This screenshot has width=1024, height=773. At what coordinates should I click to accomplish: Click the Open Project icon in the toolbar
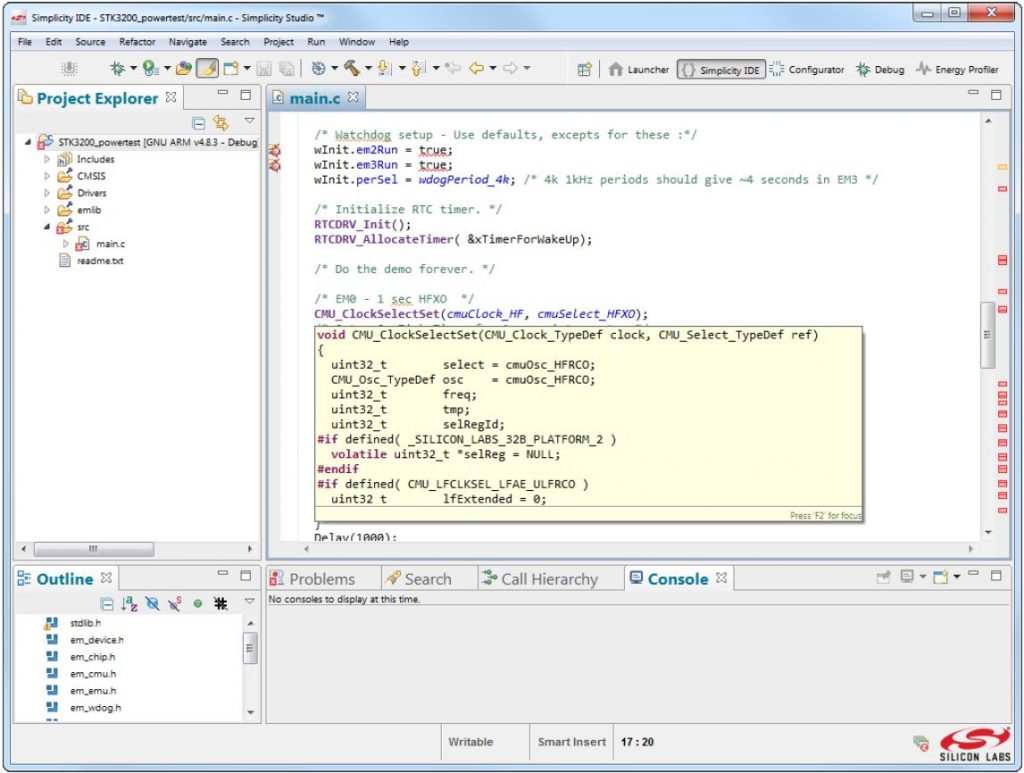click(x=184, y=68)
